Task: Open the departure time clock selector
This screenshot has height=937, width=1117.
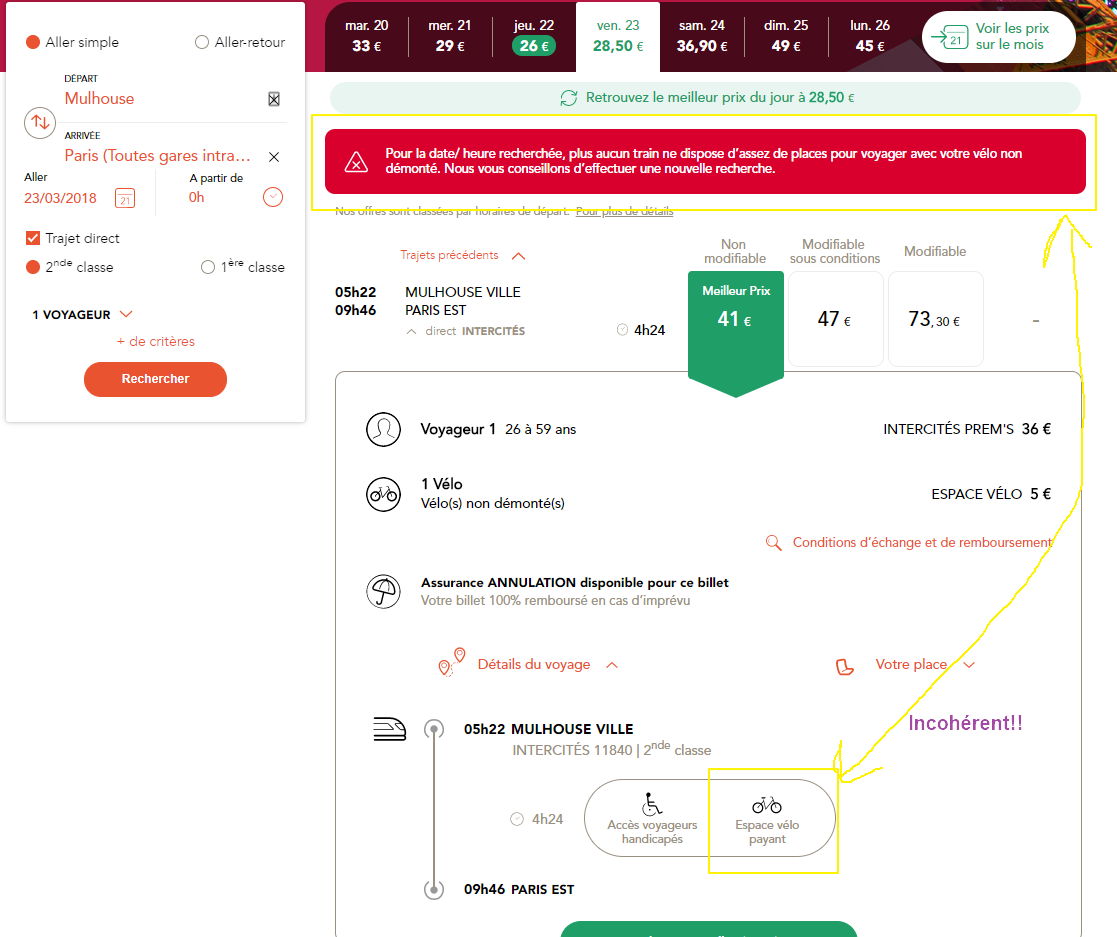Action: (273, 197)
